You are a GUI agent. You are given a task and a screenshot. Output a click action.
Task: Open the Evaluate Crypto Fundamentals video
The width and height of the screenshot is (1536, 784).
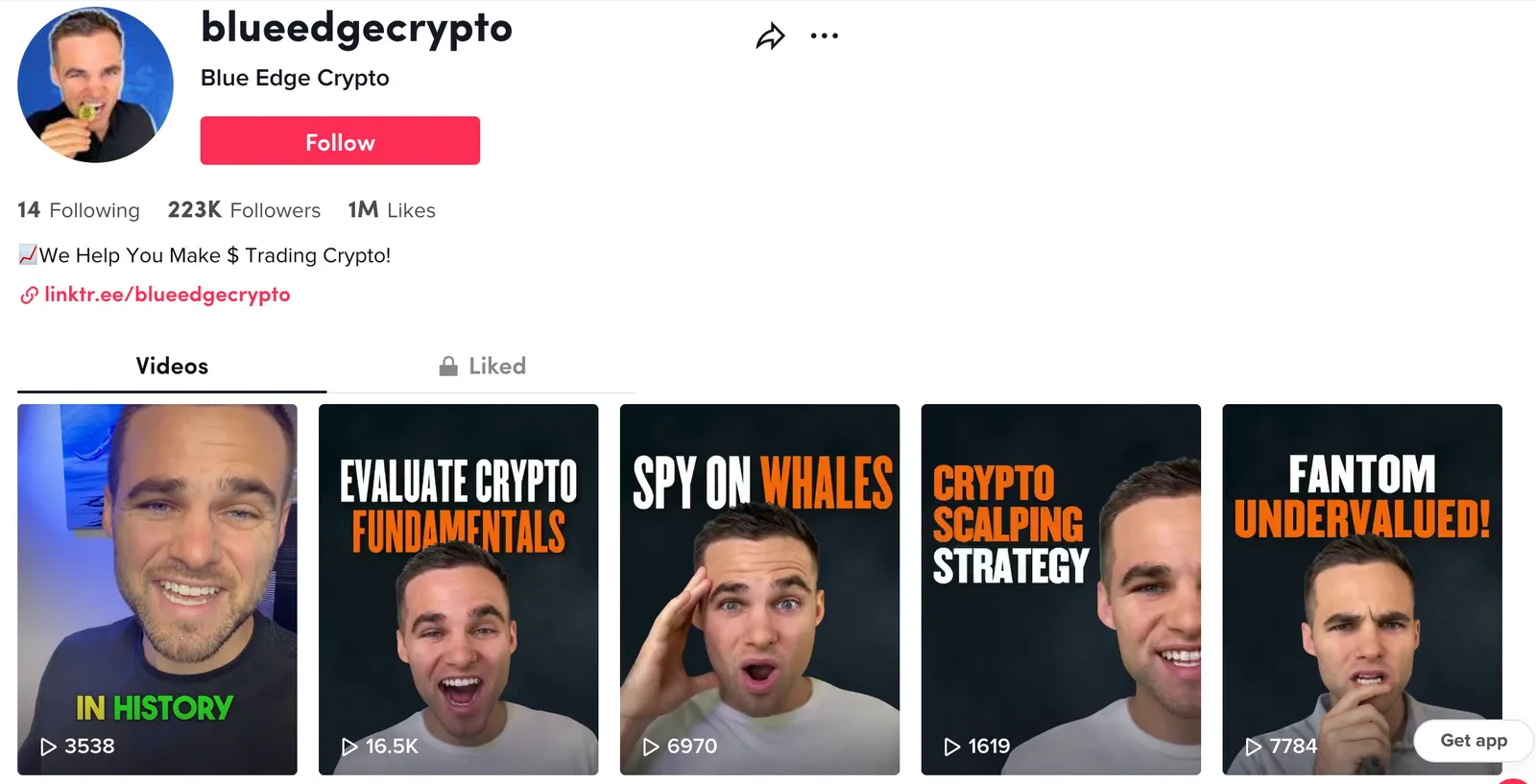[458, 589]
